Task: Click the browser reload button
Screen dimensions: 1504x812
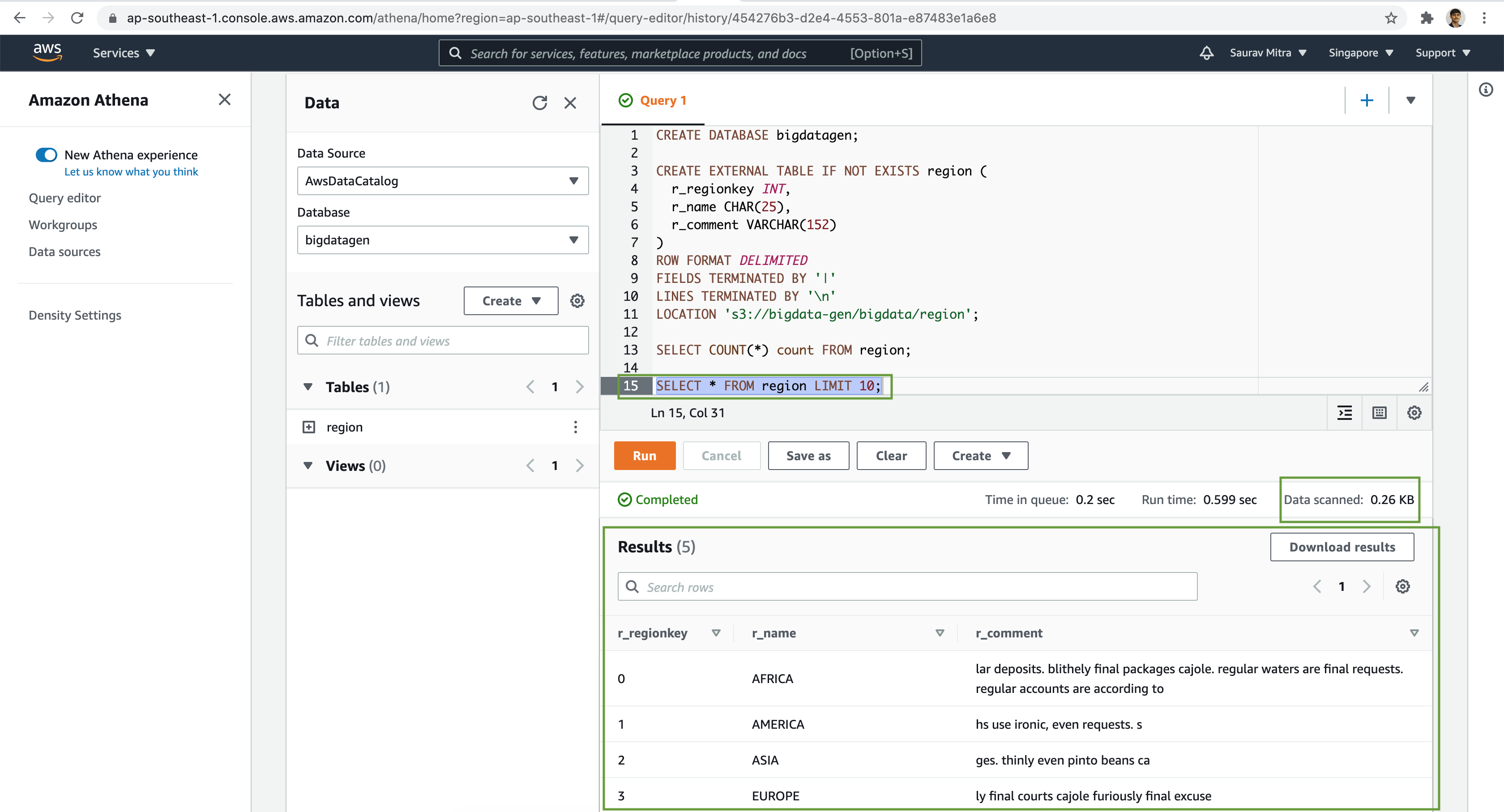Action: coord(77,18)
